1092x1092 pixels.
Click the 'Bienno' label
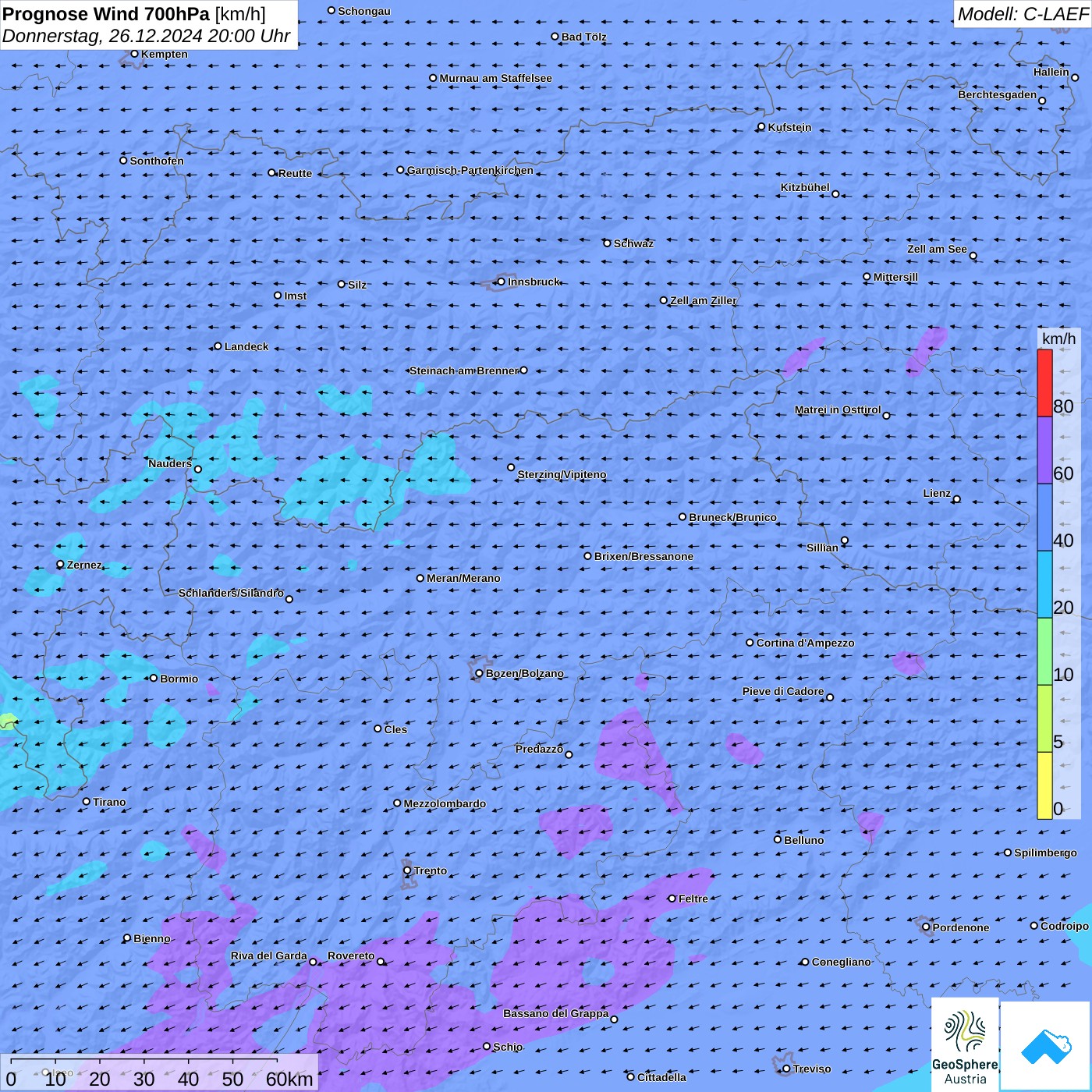pyautogui.click(x=151, y=938)
